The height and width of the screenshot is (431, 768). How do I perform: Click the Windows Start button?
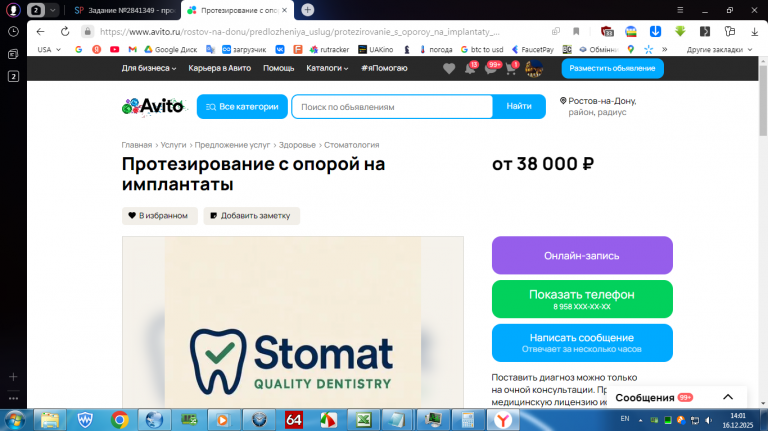(15, 420)
